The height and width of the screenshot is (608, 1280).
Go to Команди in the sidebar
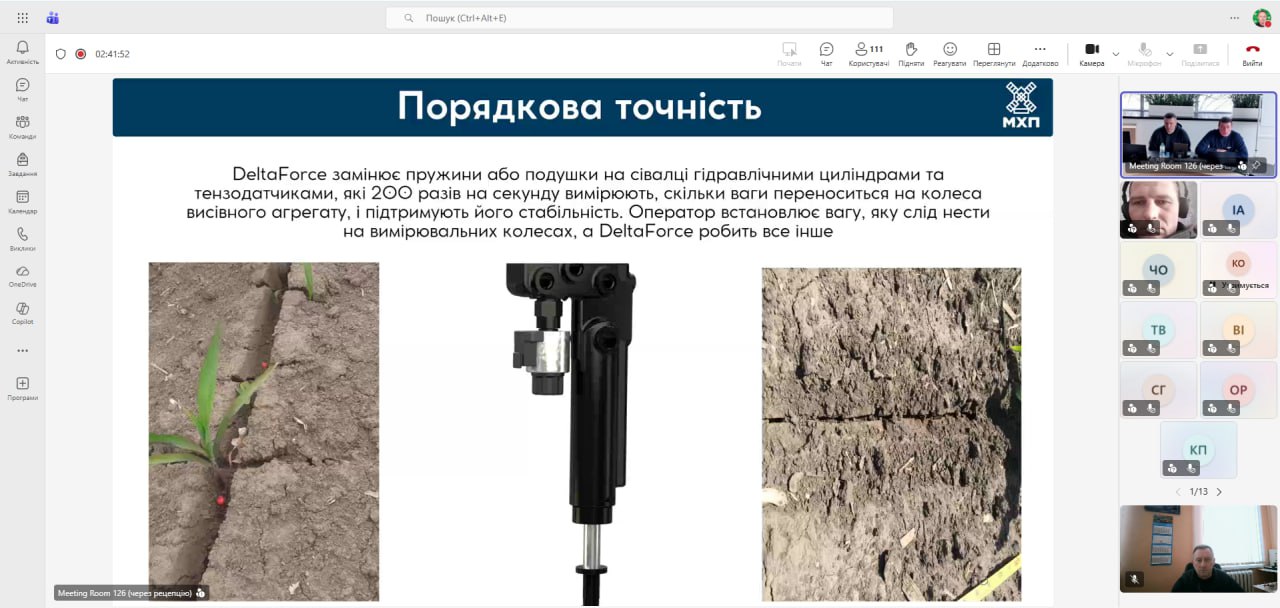(x=22, y=127)
